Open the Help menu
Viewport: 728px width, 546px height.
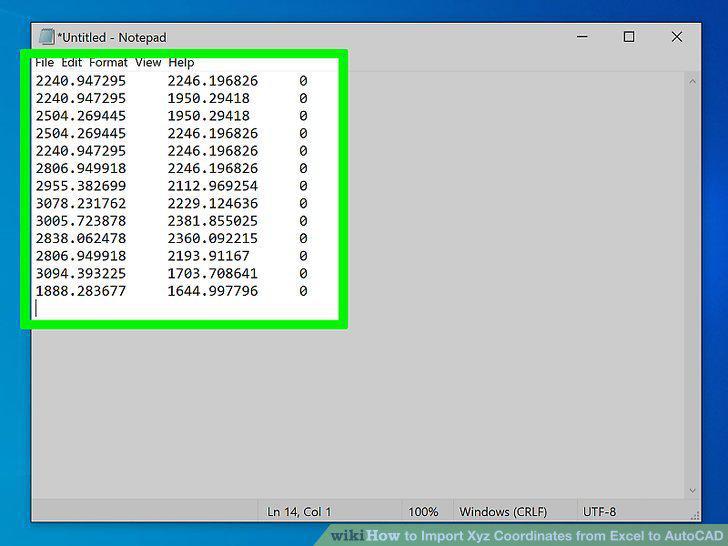[x=181, y=63]
